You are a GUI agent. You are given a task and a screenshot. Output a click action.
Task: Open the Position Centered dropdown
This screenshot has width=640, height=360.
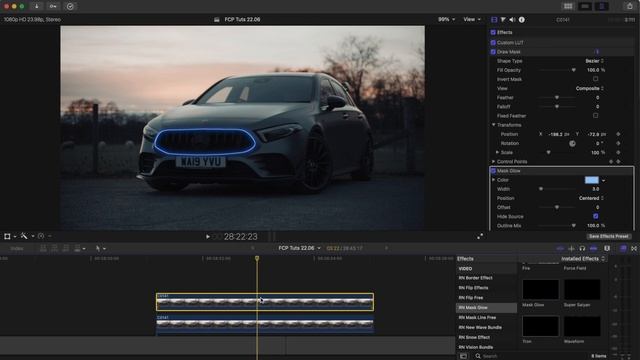(591, 198)
